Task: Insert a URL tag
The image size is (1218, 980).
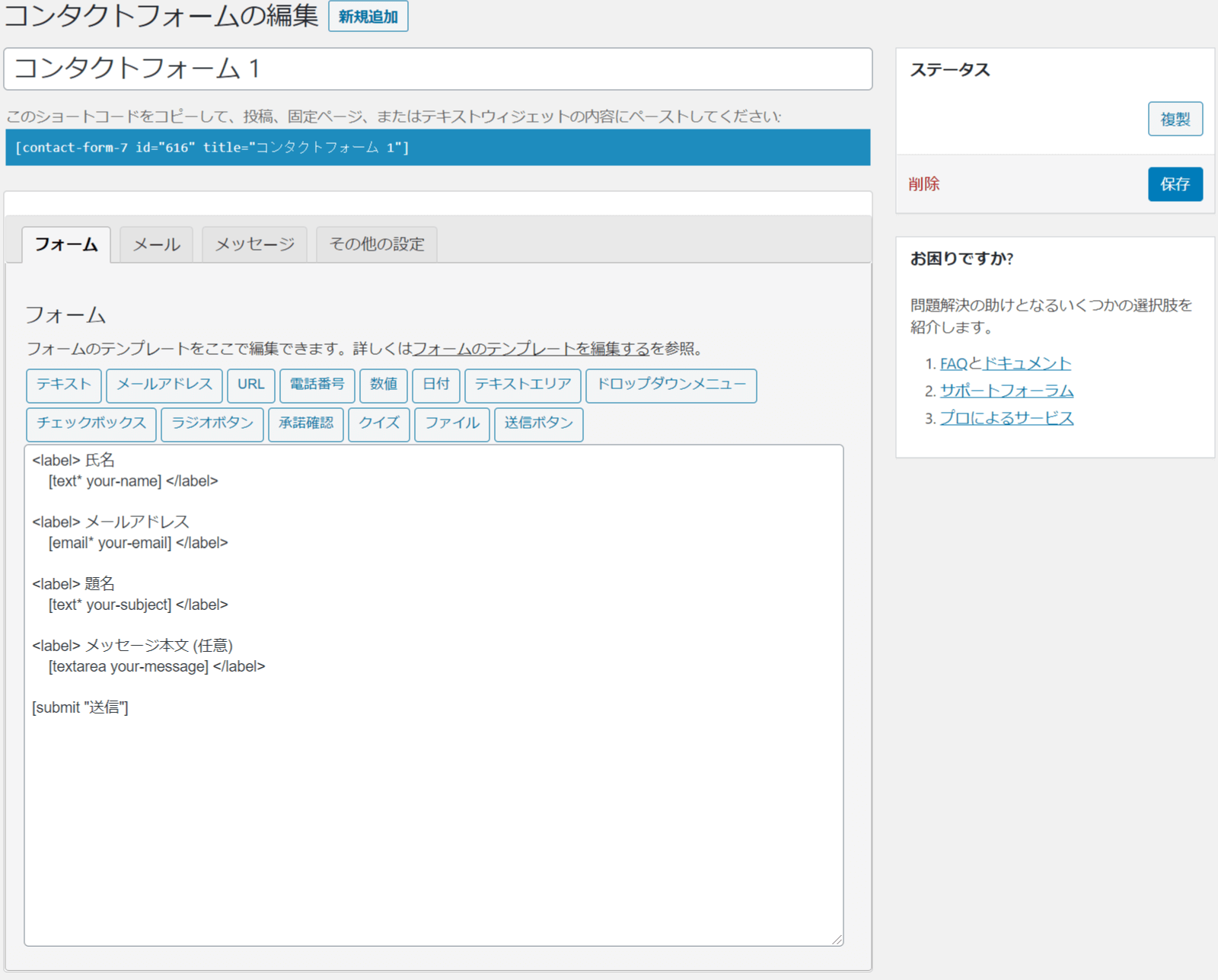Action: (x=251, y=385)
